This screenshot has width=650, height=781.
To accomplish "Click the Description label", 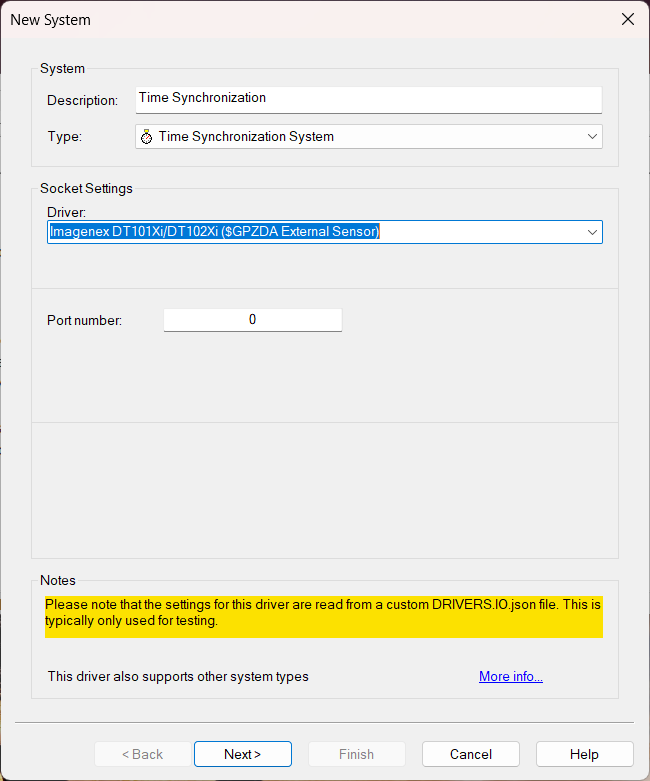I will (x=82, y=100).
